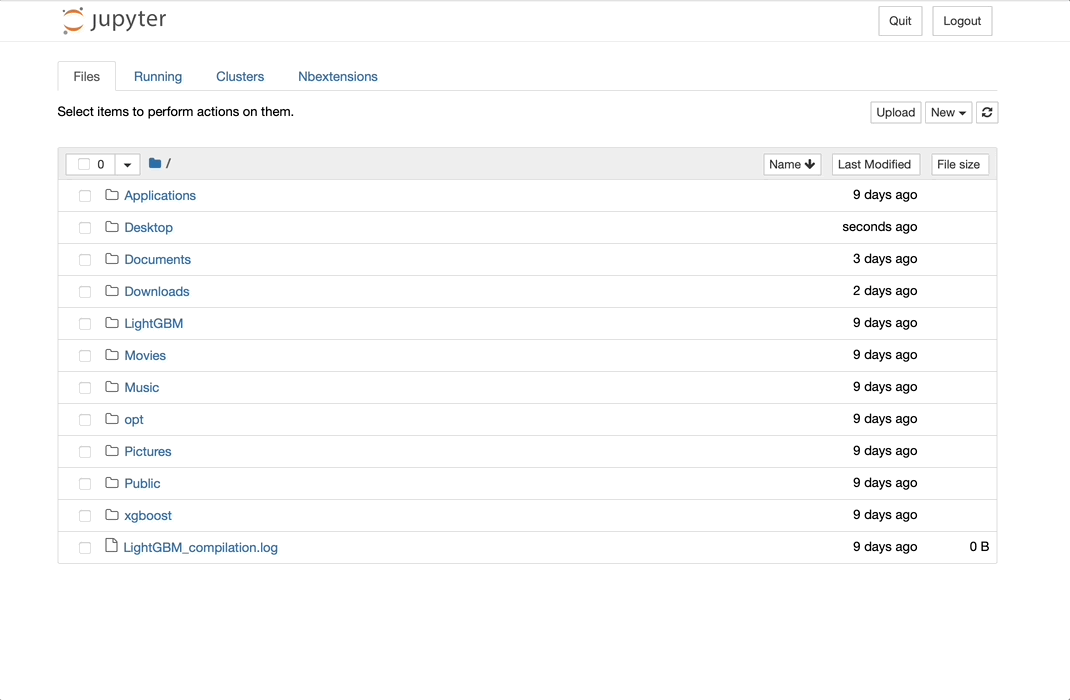Viewport: 1070px width, 700px height.
Task: Expand the selection type dropdown arrow
Action: click(x=127, y=165)
